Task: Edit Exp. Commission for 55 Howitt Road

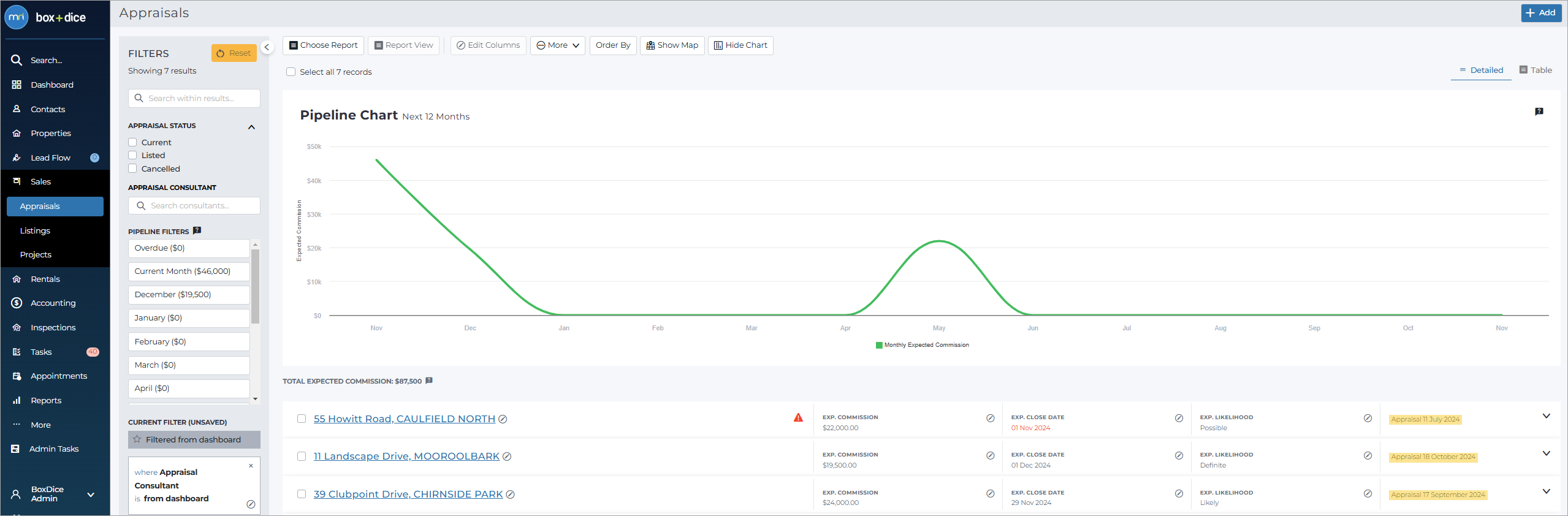Action: [x=990, y=418]
